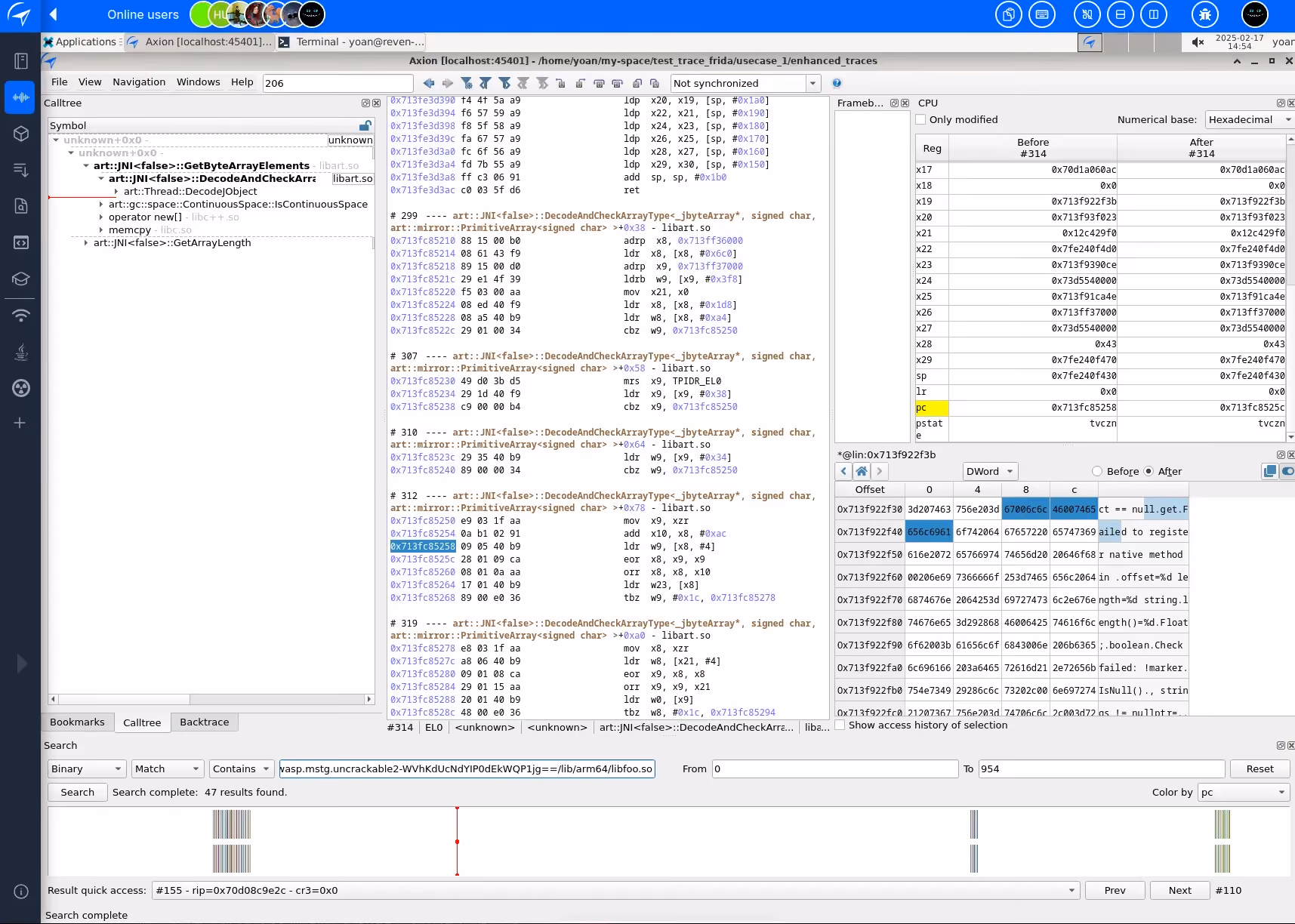Click the home icon in the memory panel
This screenshot has height=924, width=1295.
862,471
